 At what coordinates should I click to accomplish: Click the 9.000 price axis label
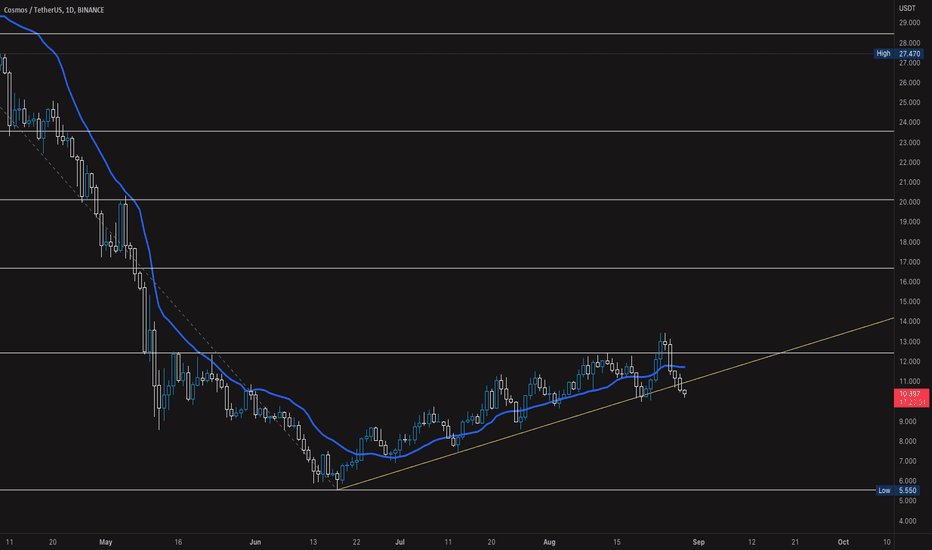tap(908, 422)
